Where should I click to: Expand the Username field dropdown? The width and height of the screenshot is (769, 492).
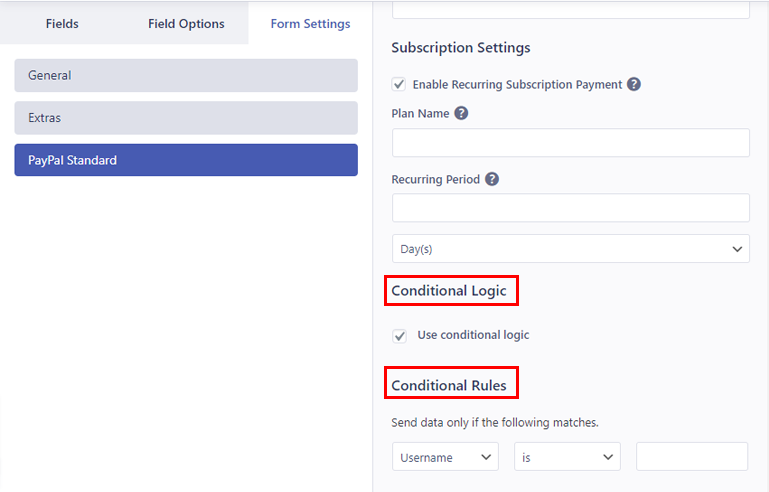coord(445,457)
